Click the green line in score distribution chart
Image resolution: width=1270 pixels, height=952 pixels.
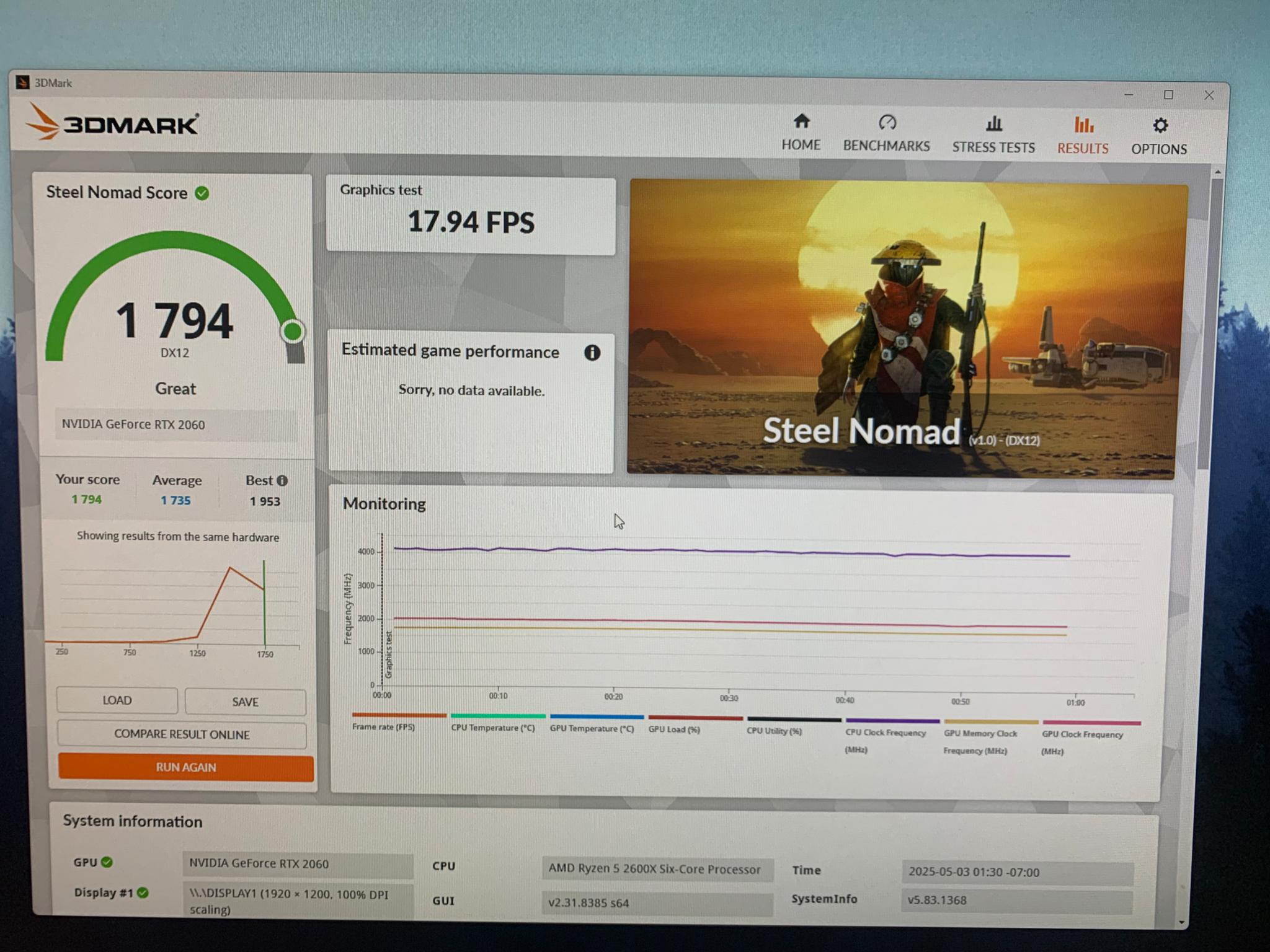click(x=264, y=602)
